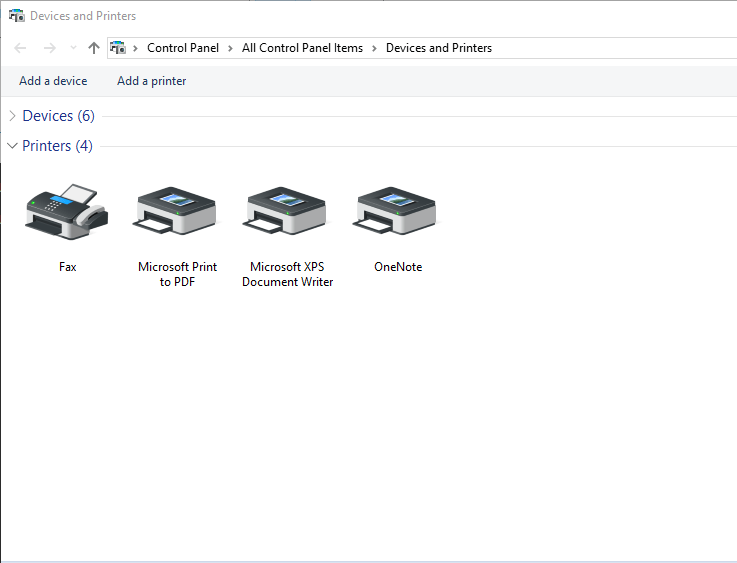Viewport: 737px width, 563px height.
Task: Navigate back with the back arrow
Action: click(20, 48)
